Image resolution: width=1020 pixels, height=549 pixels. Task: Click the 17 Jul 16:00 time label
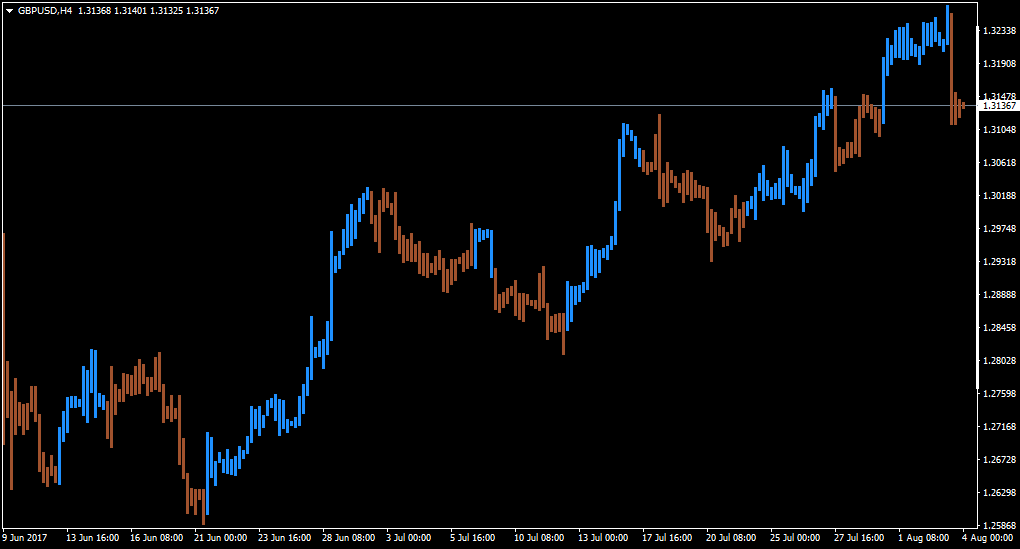pyautogui.click(x=667, y=538)
